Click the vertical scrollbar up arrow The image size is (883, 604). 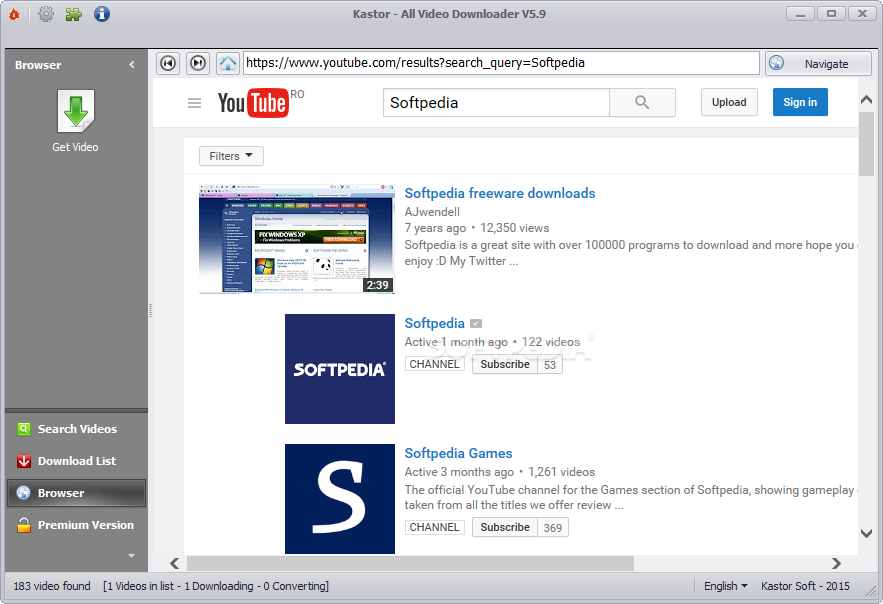pyautogui.click(x=866, y=100)
